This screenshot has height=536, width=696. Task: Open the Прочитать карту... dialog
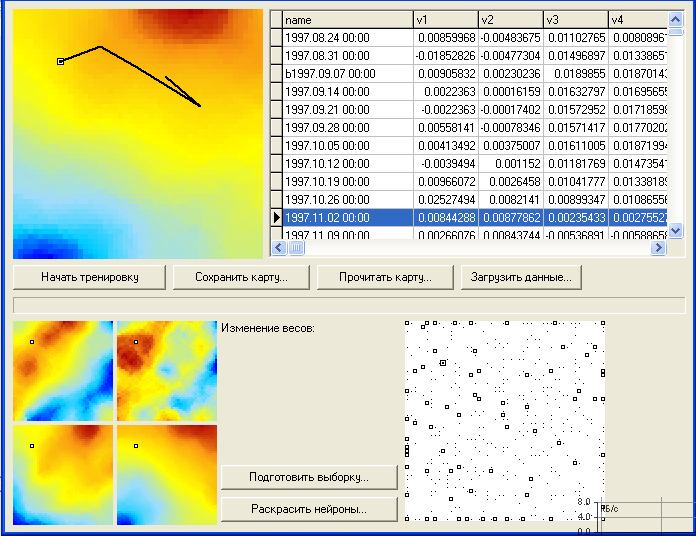pyautogui.click(x=384, y=277)
